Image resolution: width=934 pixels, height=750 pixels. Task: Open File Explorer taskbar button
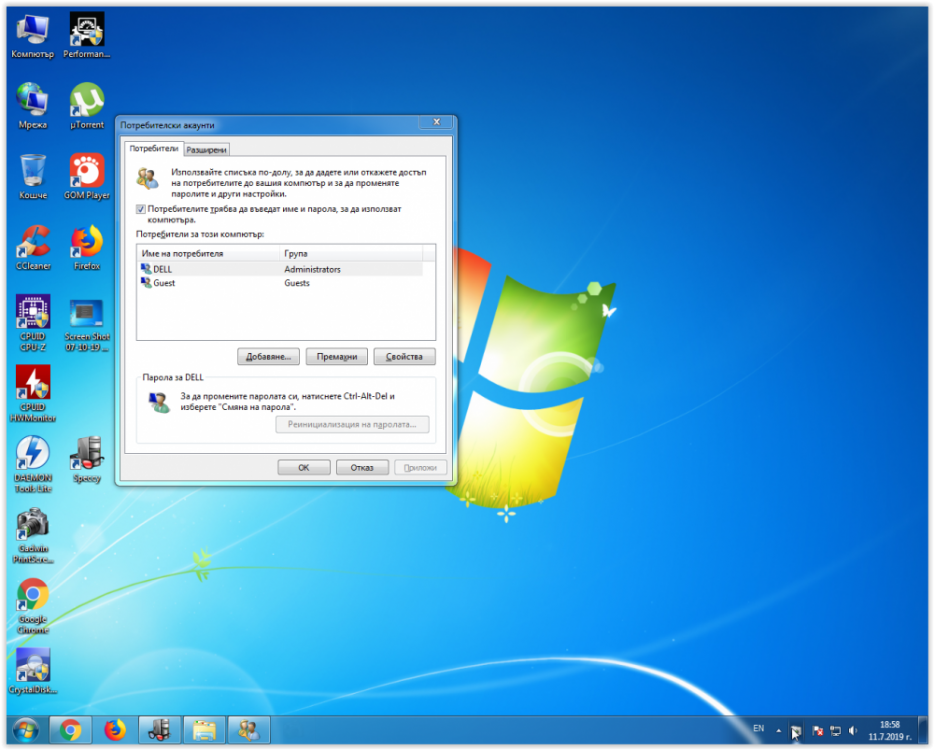point(204,730)
